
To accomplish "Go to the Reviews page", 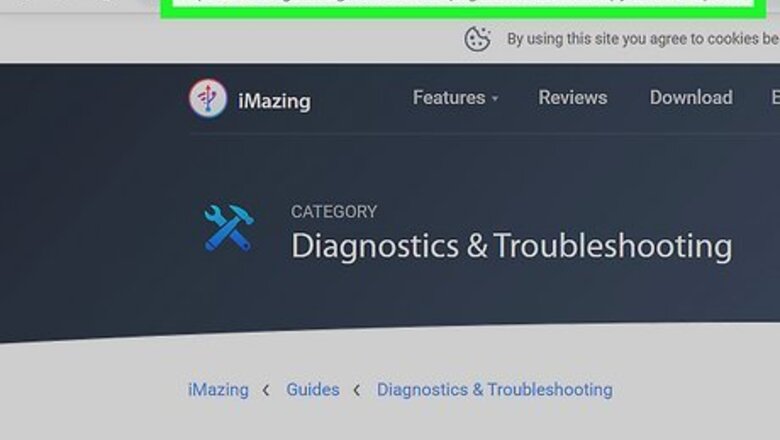I will [573, 97].
